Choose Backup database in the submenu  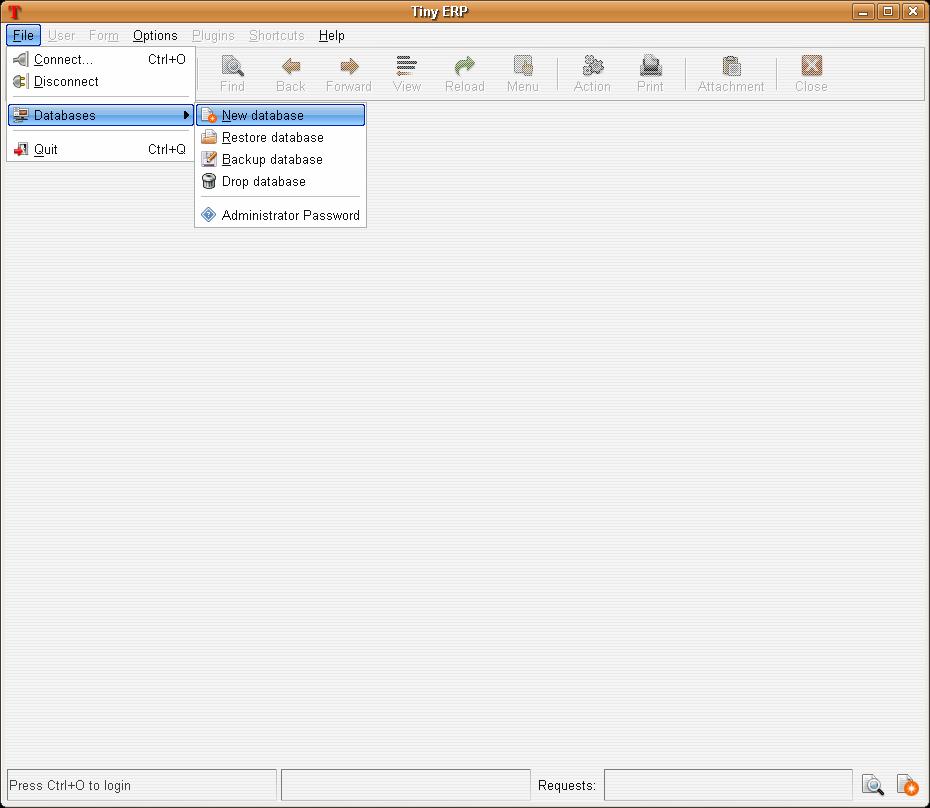point(281,159)
